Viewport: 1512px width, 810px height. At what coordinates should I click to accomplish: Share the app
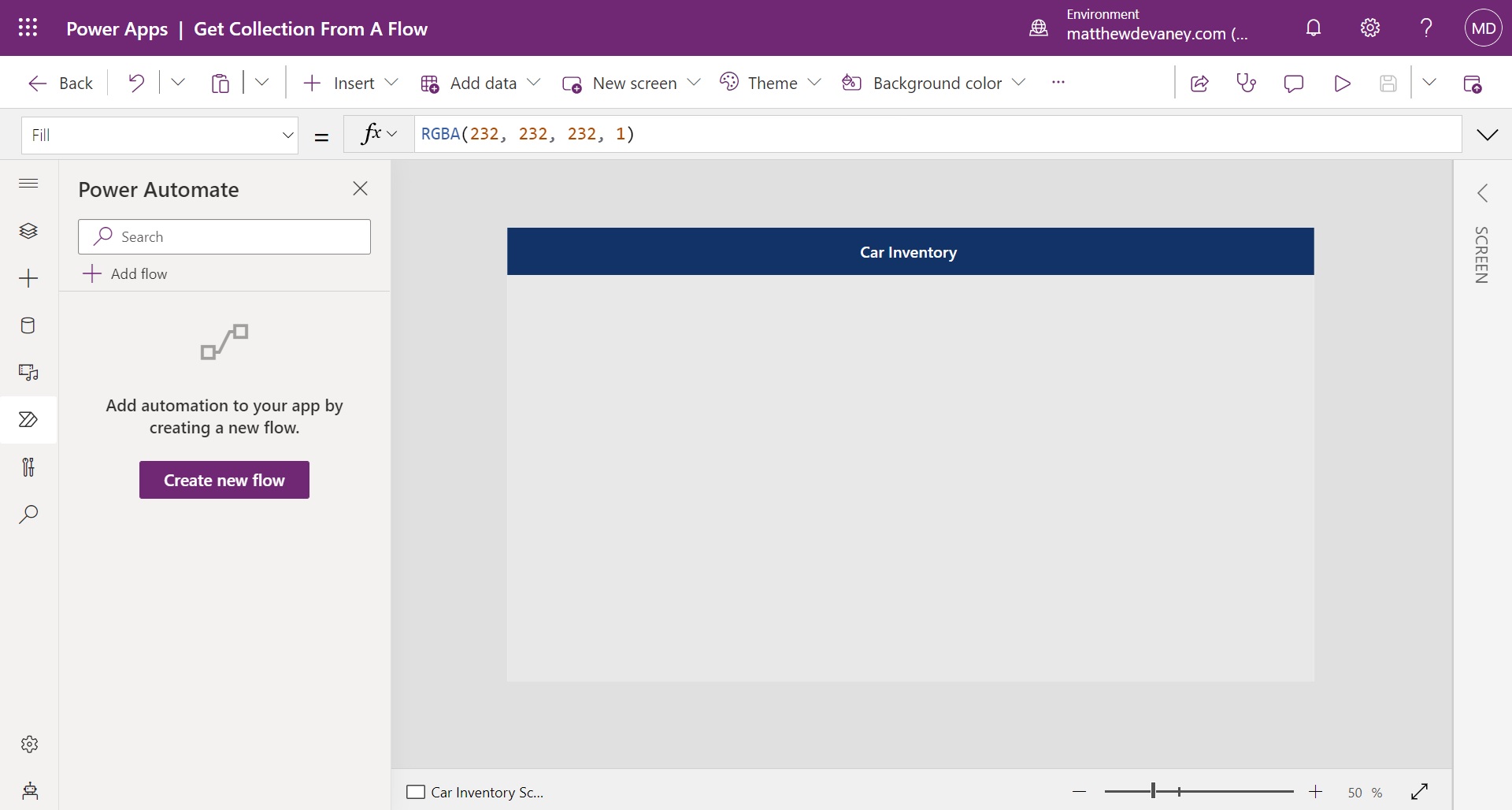pyautogui.click(x=1199, y=83)
